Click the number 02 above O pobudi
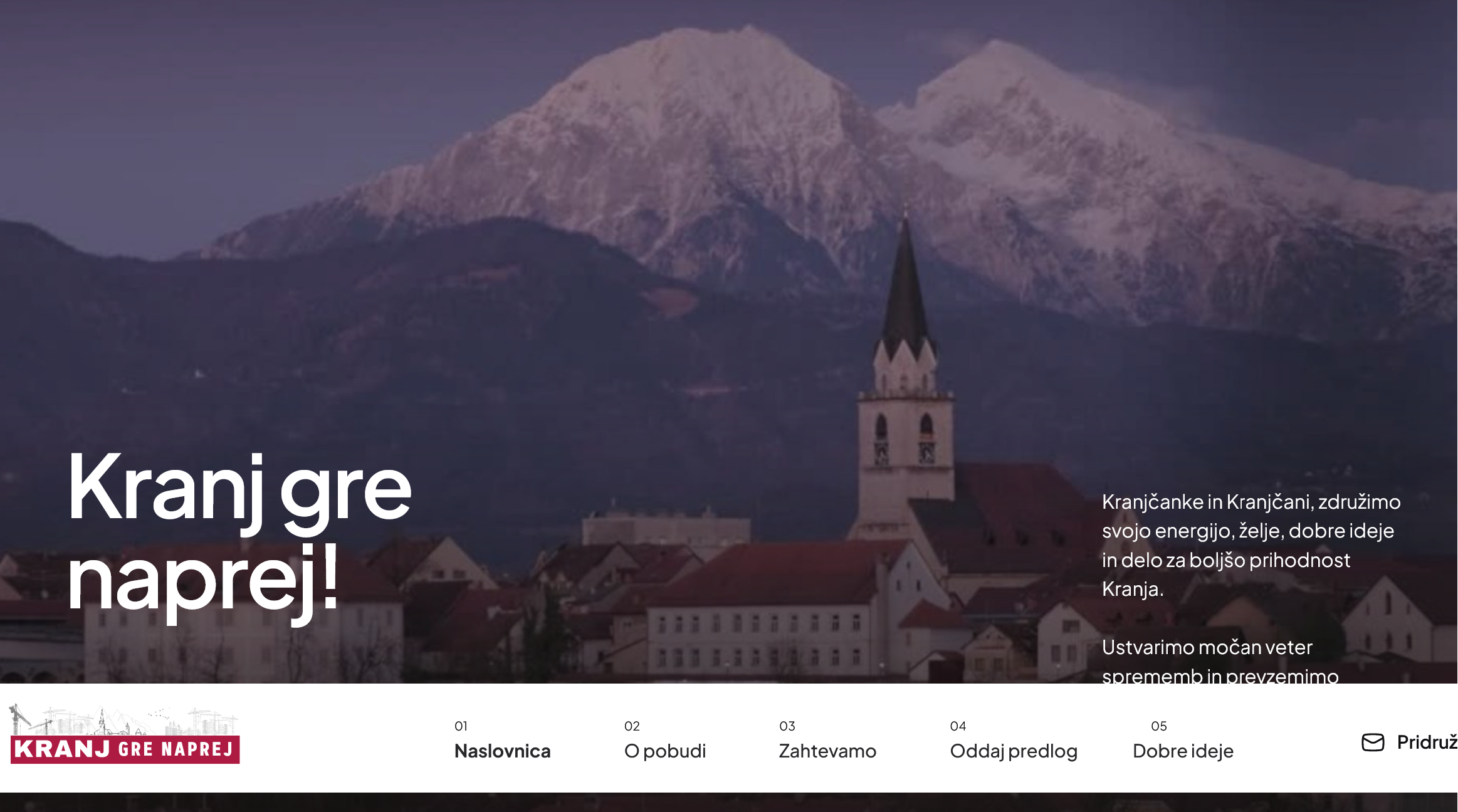1458x812 pixels. point(632,726)
